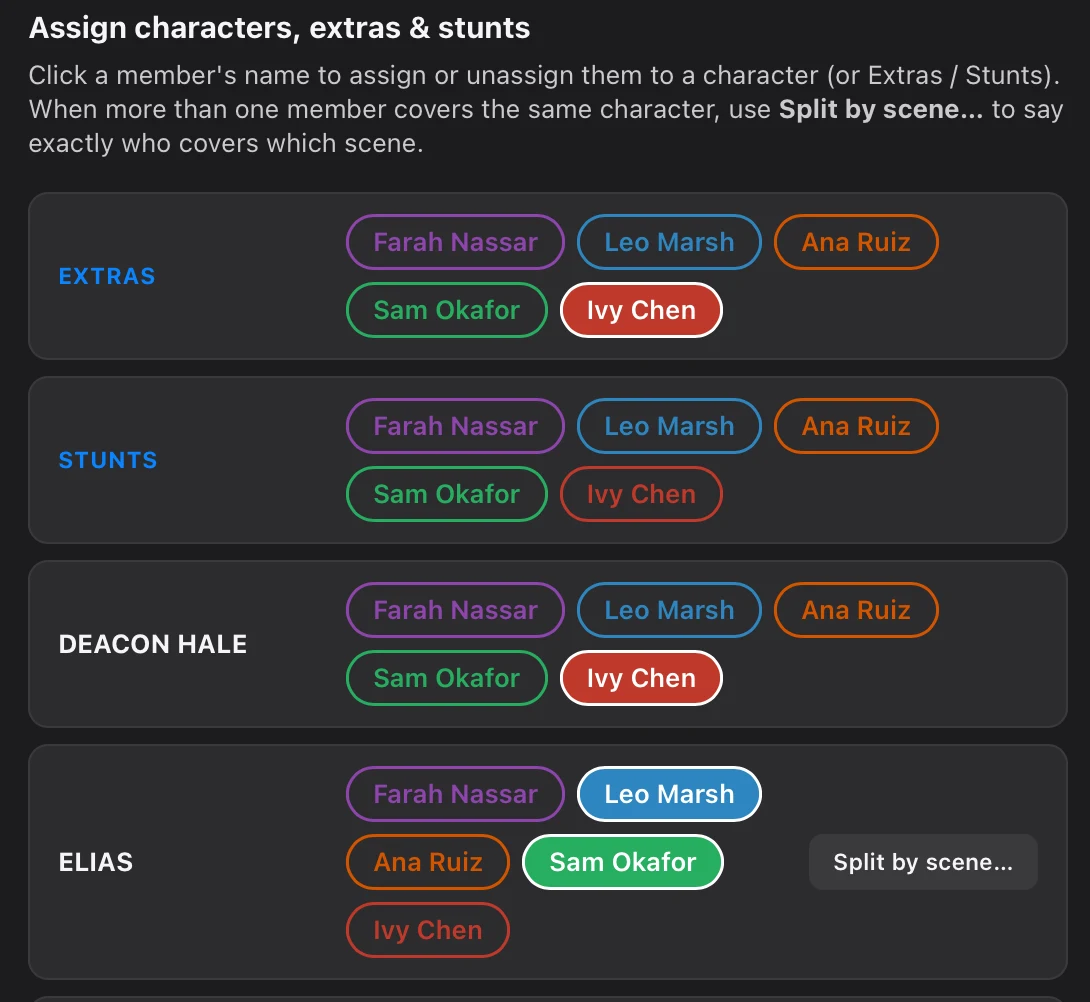Assign Ana Ruiz to Extras
This screenshot has height=1002, width=1090.
point(856,242)
